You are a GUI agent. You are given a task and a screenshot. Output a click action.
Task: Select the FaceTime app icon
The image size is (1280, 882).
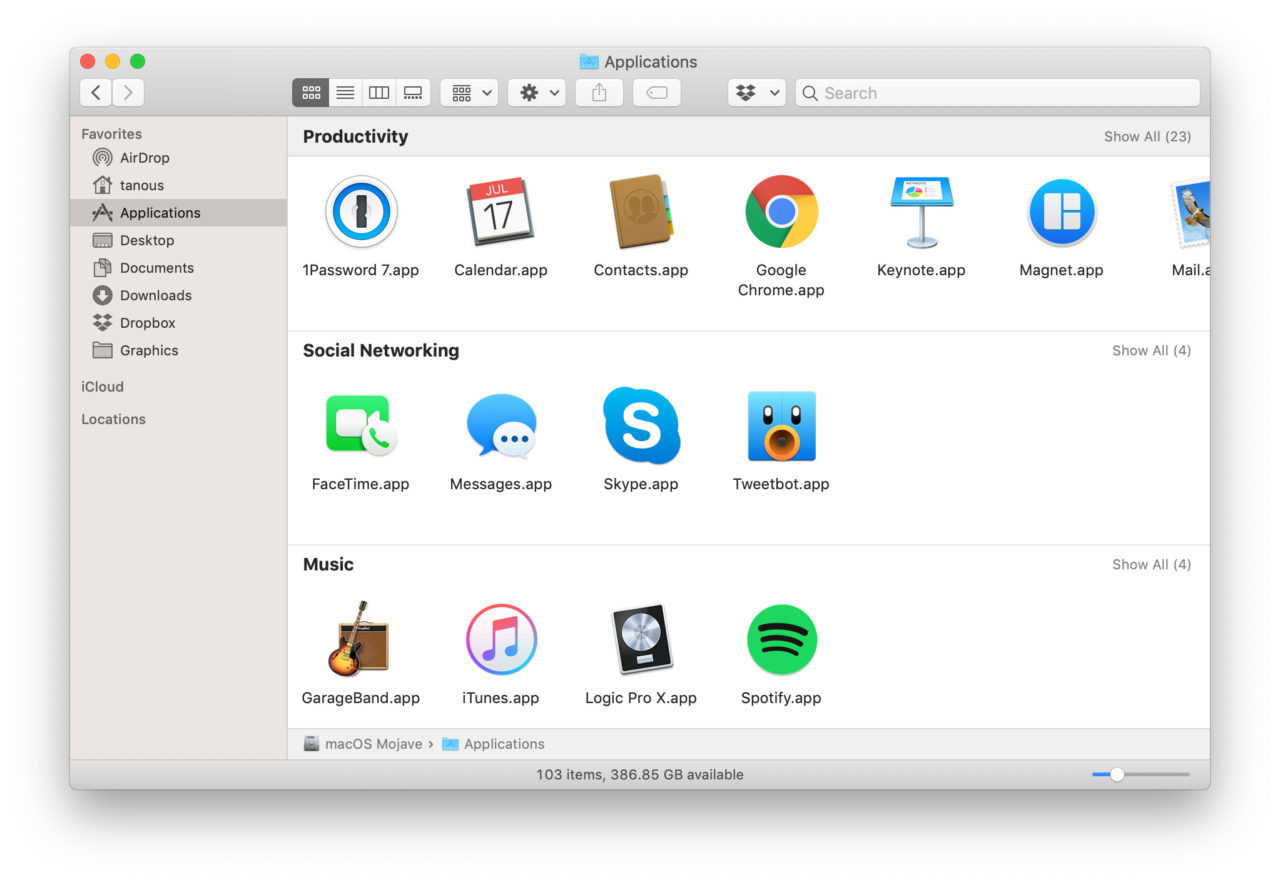coord(361,426)
